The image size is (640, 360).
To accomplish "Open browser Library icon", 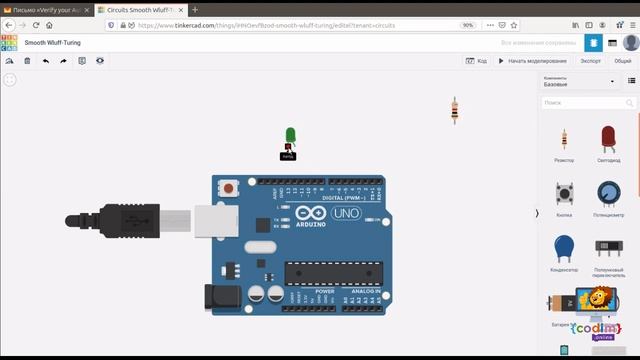I will click(x=576, y=25).
